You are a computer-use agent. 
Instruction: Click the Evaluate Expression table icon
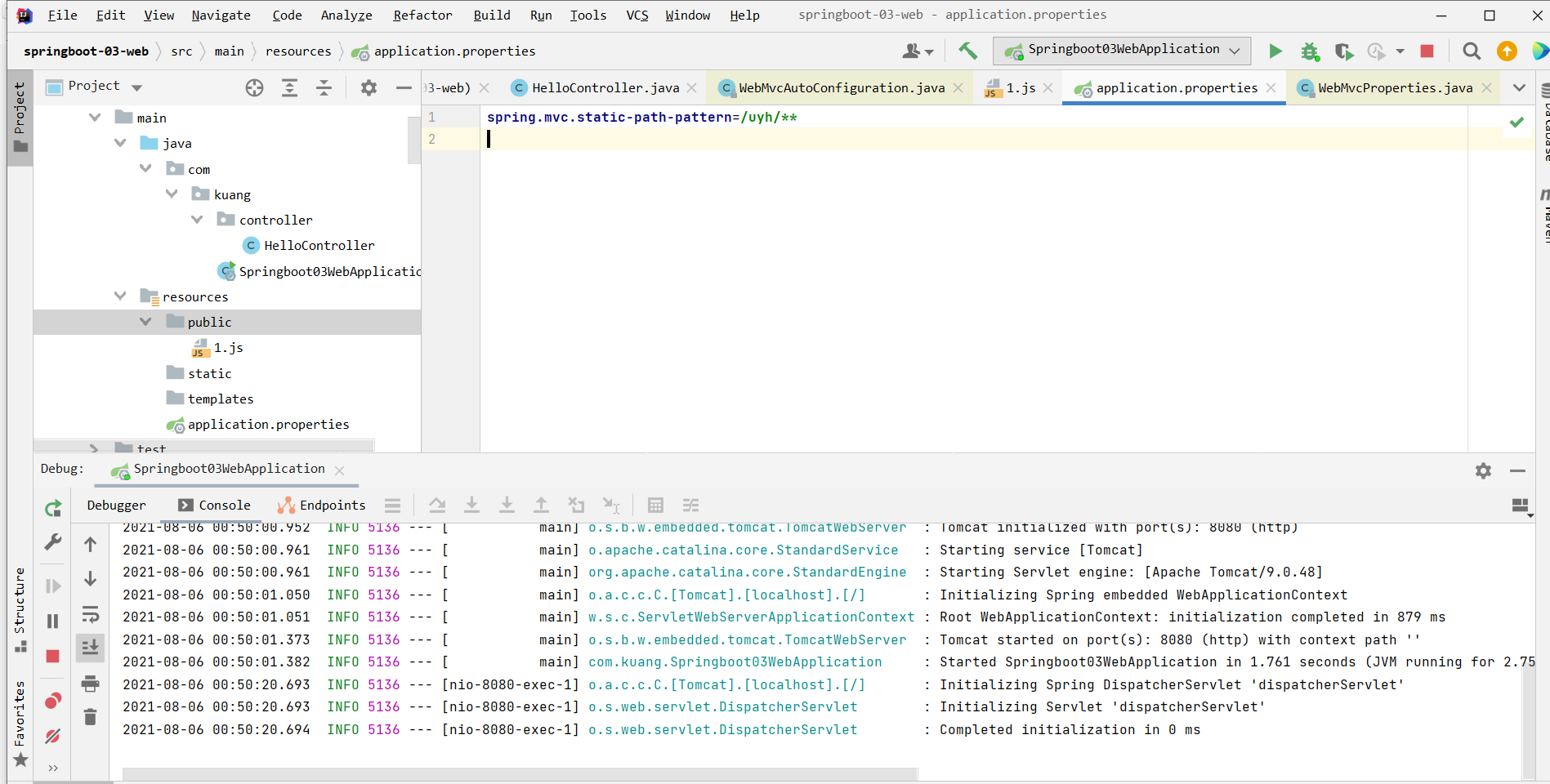pos(655,506)
